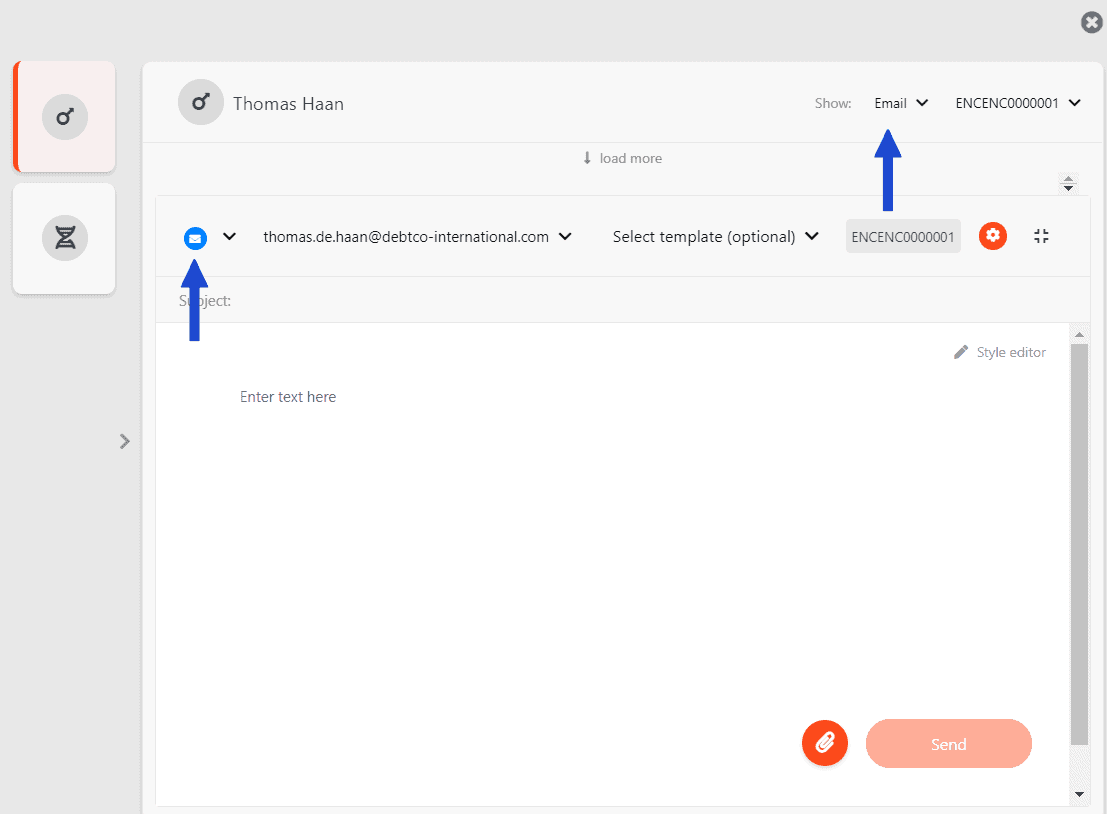Open the recipient email address dropdown

click(417, 237)
